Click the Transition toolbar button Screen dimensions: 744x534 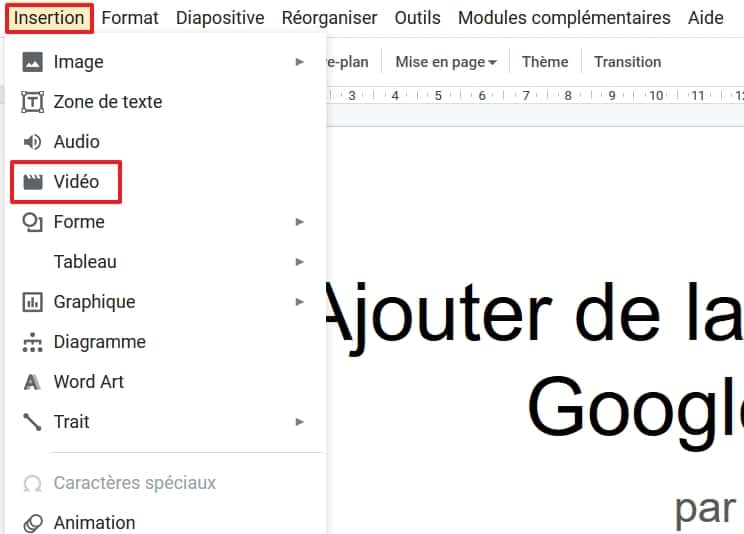coord(627,62)
